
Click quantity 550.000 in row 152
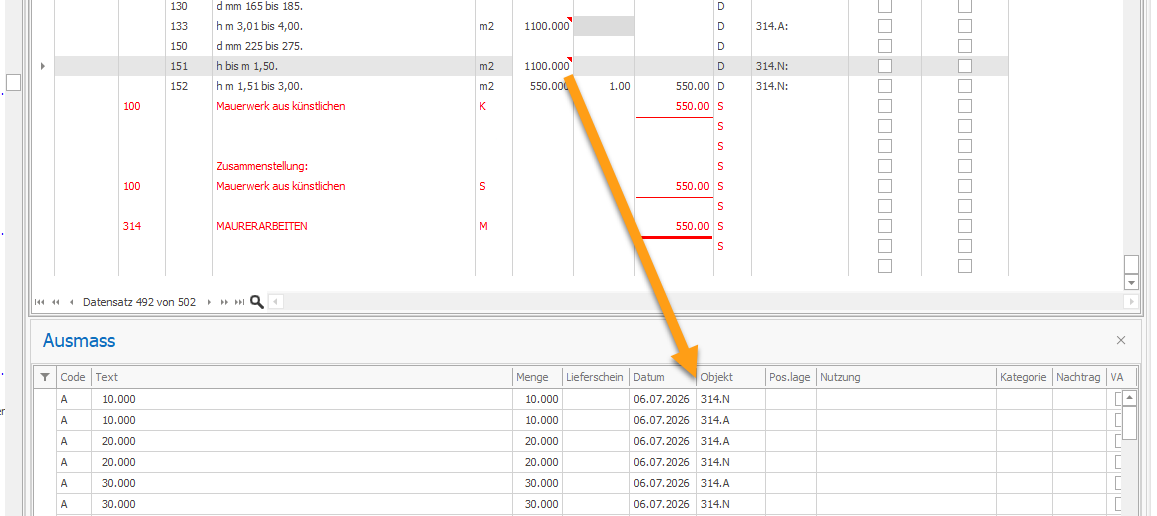(550, 86)
